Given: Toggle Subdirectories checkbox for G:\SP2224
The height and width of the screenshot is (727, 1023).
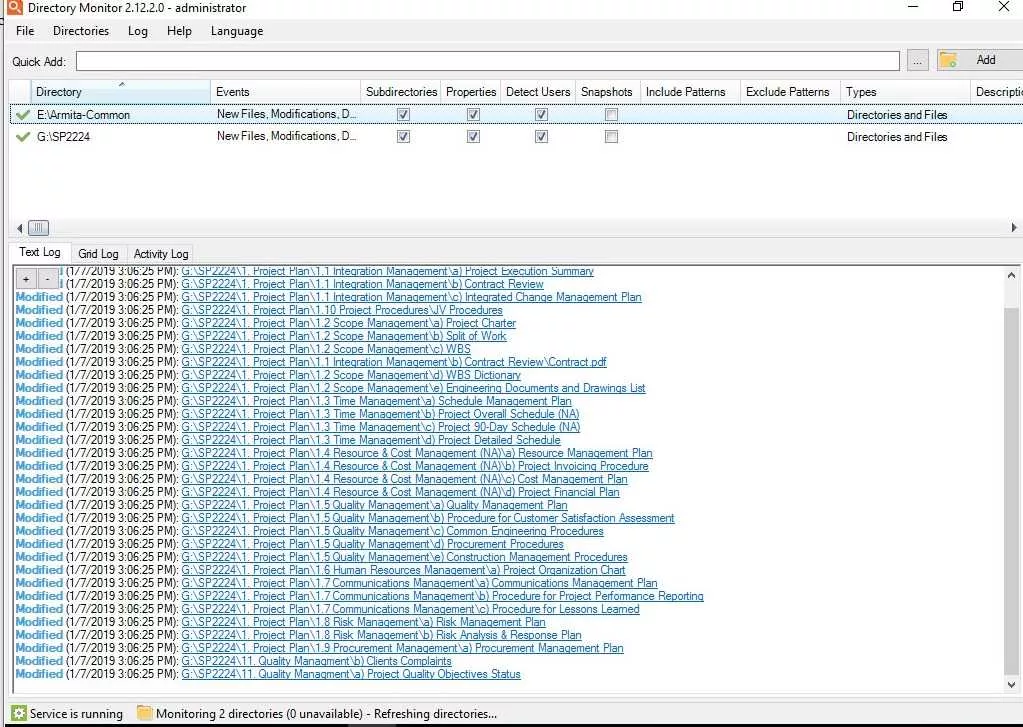Looking at the screenshot, I should (403, 137).
